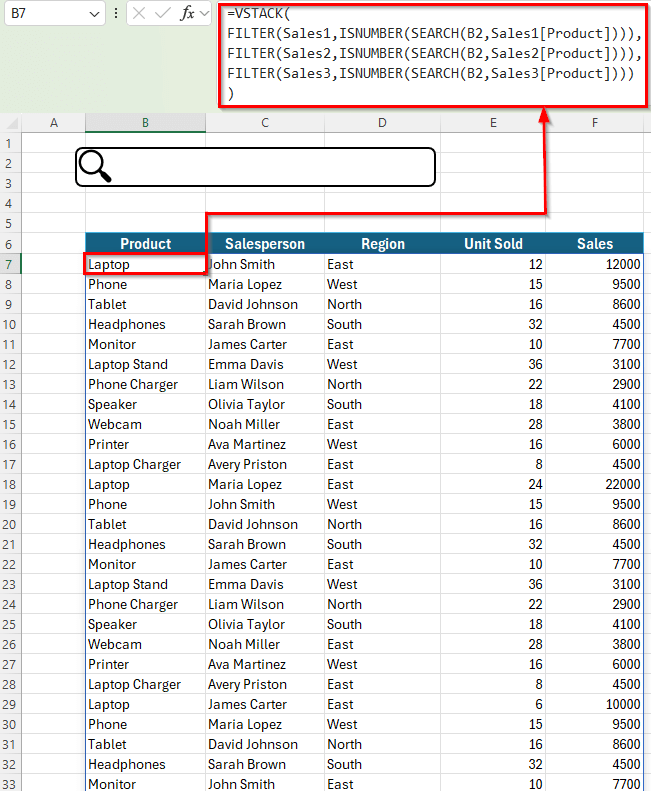
Task: Click inside the VSTACK formula bar
Action: pos(433,55)
